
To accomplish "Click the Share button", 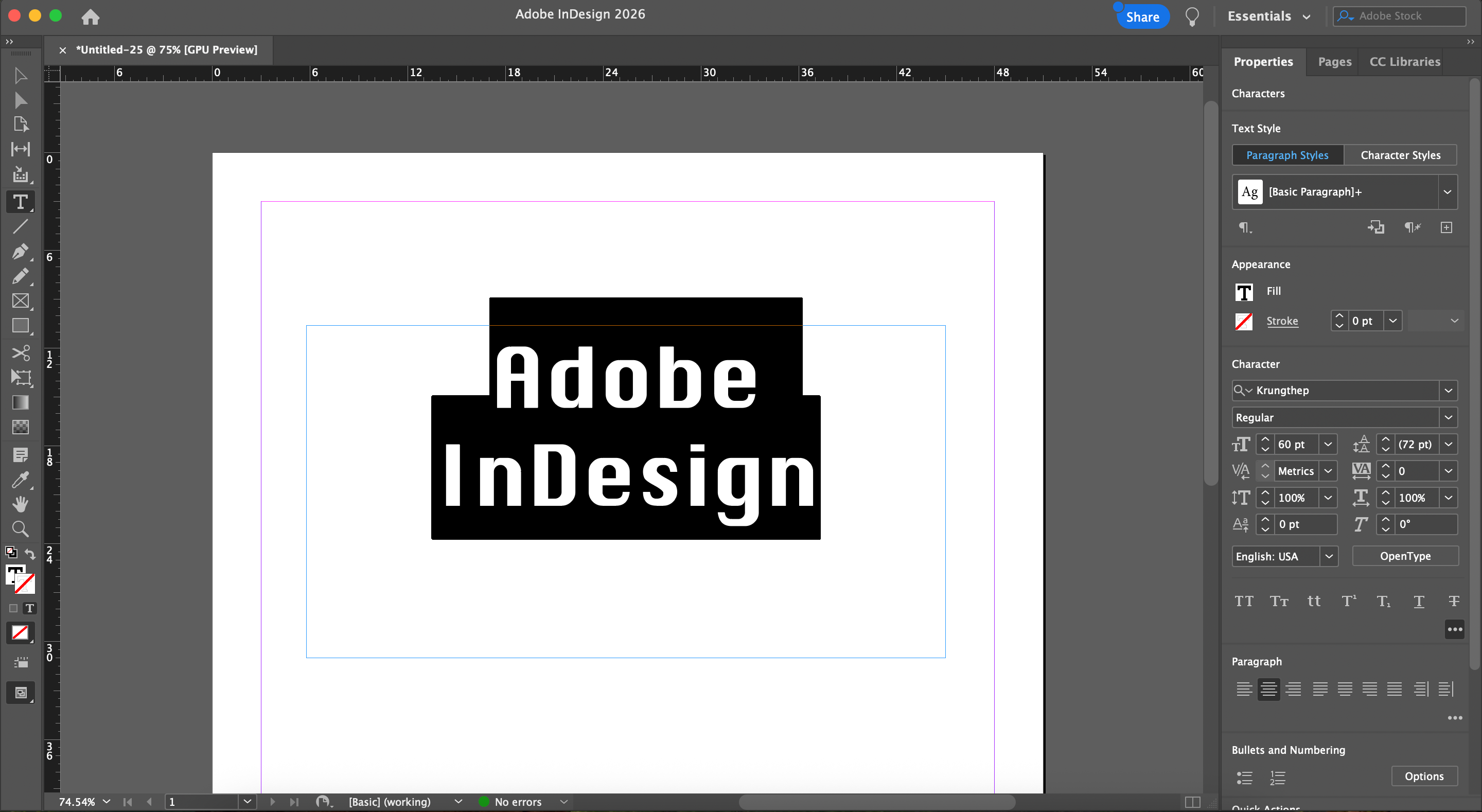I will tap(1142, 16).
